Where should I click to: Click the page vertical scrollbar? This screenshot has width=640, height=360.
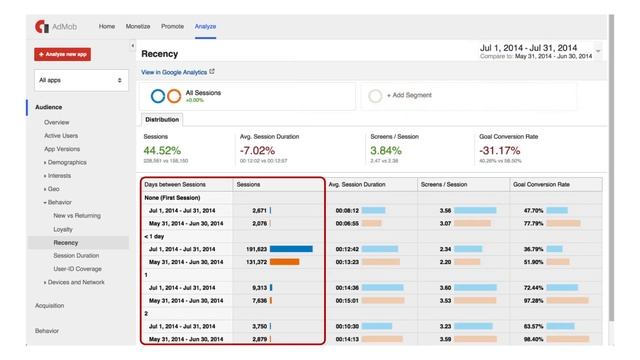coord(611,167)
